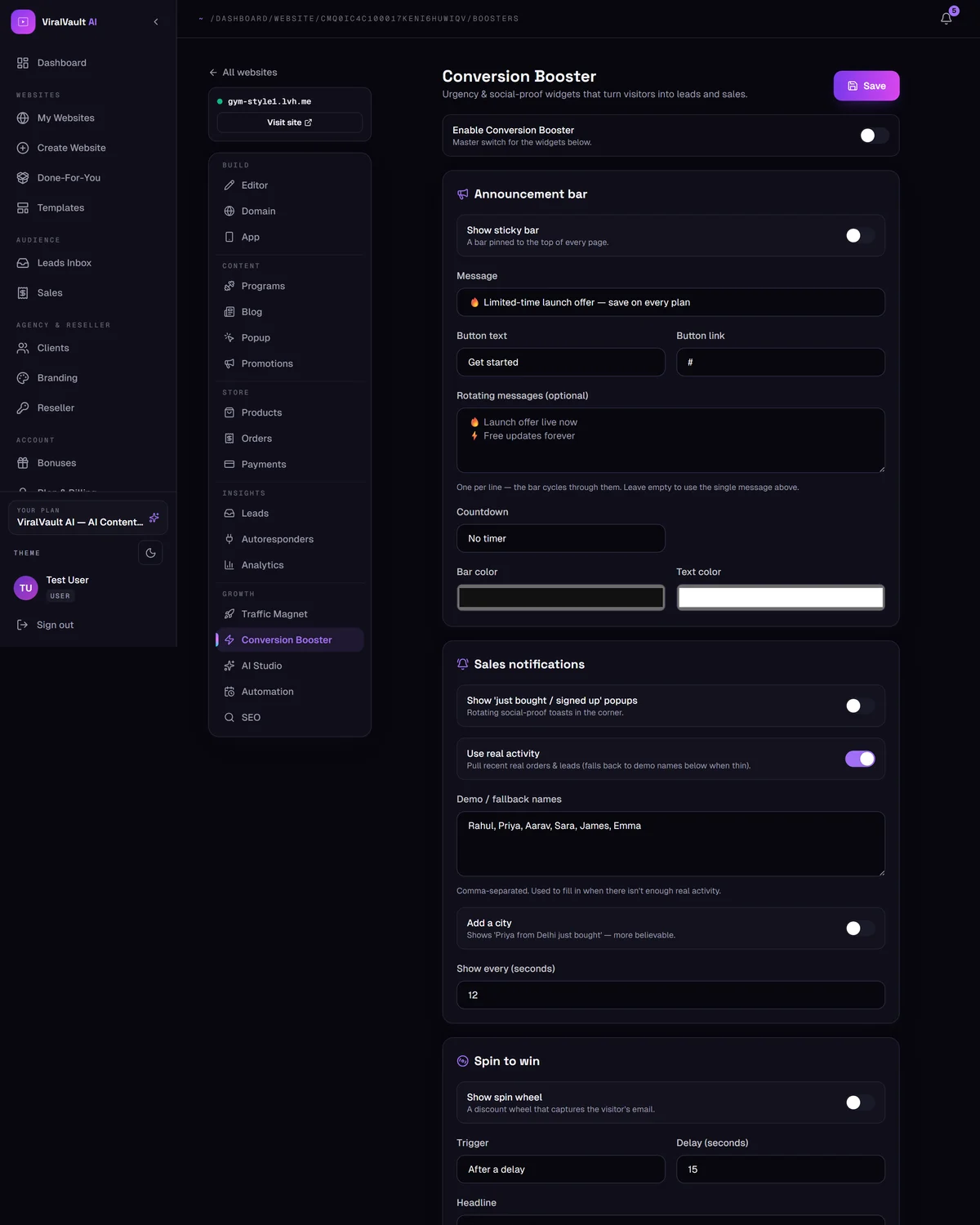
Task: Click the Button text input field
Action: [x=561, y=362]
